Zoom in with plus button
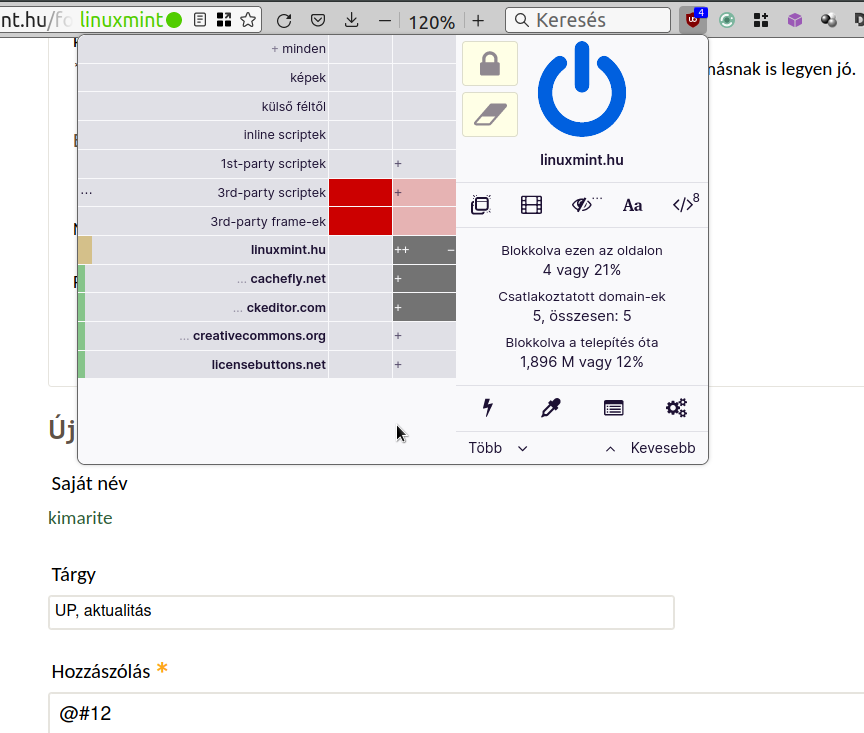 [x=478, y=21]
